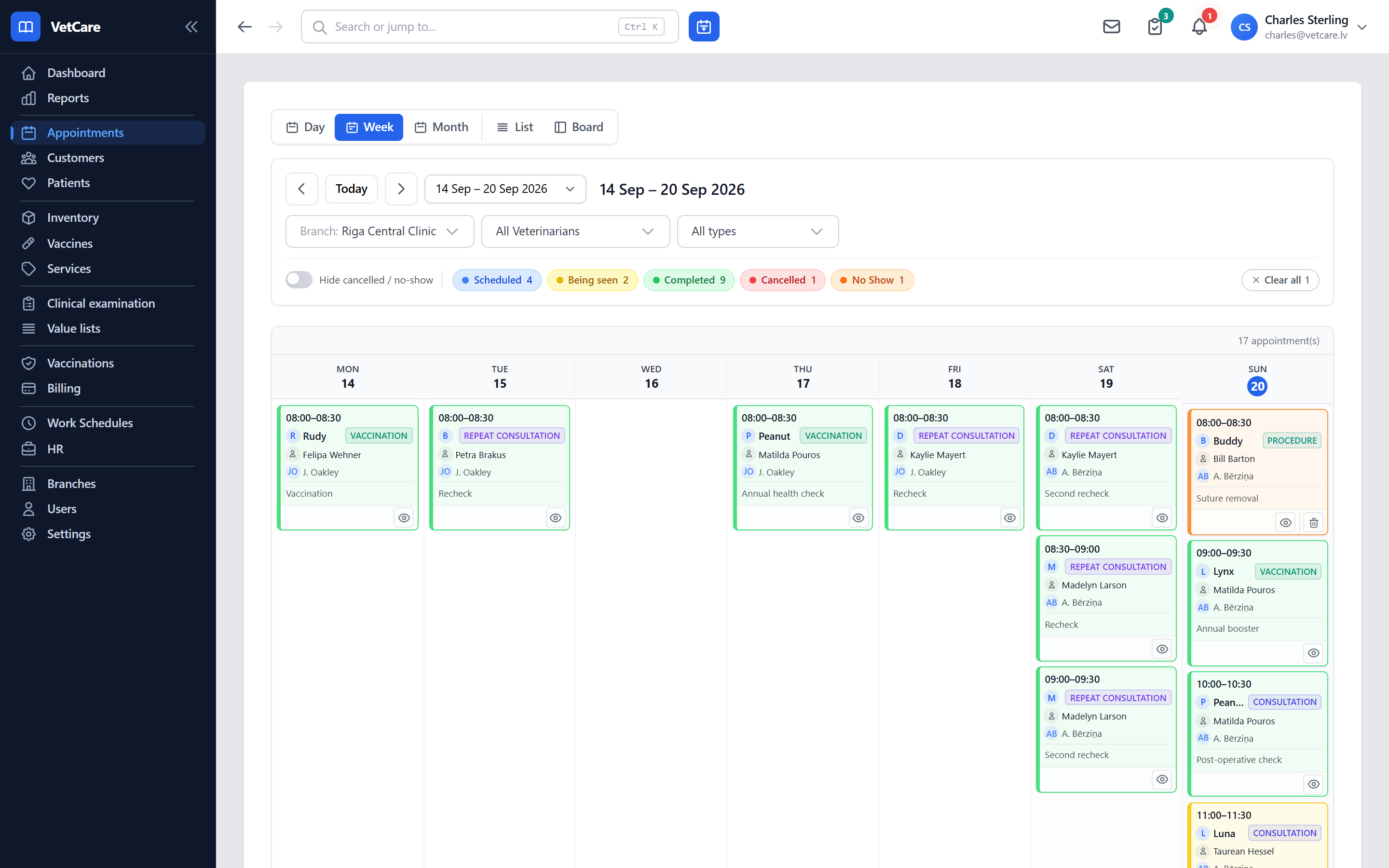1389x868 pixels.
Task: Go to Inventory in the sidebar
Action: coord(108,217)
